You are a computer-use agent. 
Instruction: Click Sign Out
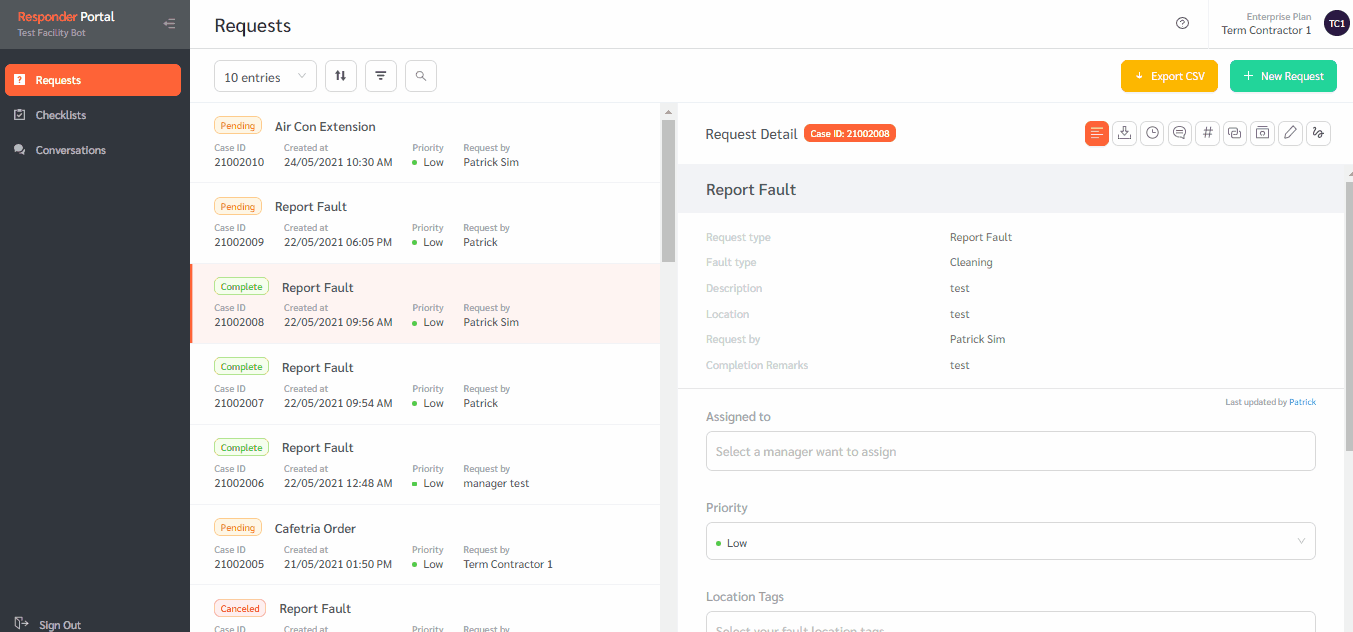click(60, 625)
